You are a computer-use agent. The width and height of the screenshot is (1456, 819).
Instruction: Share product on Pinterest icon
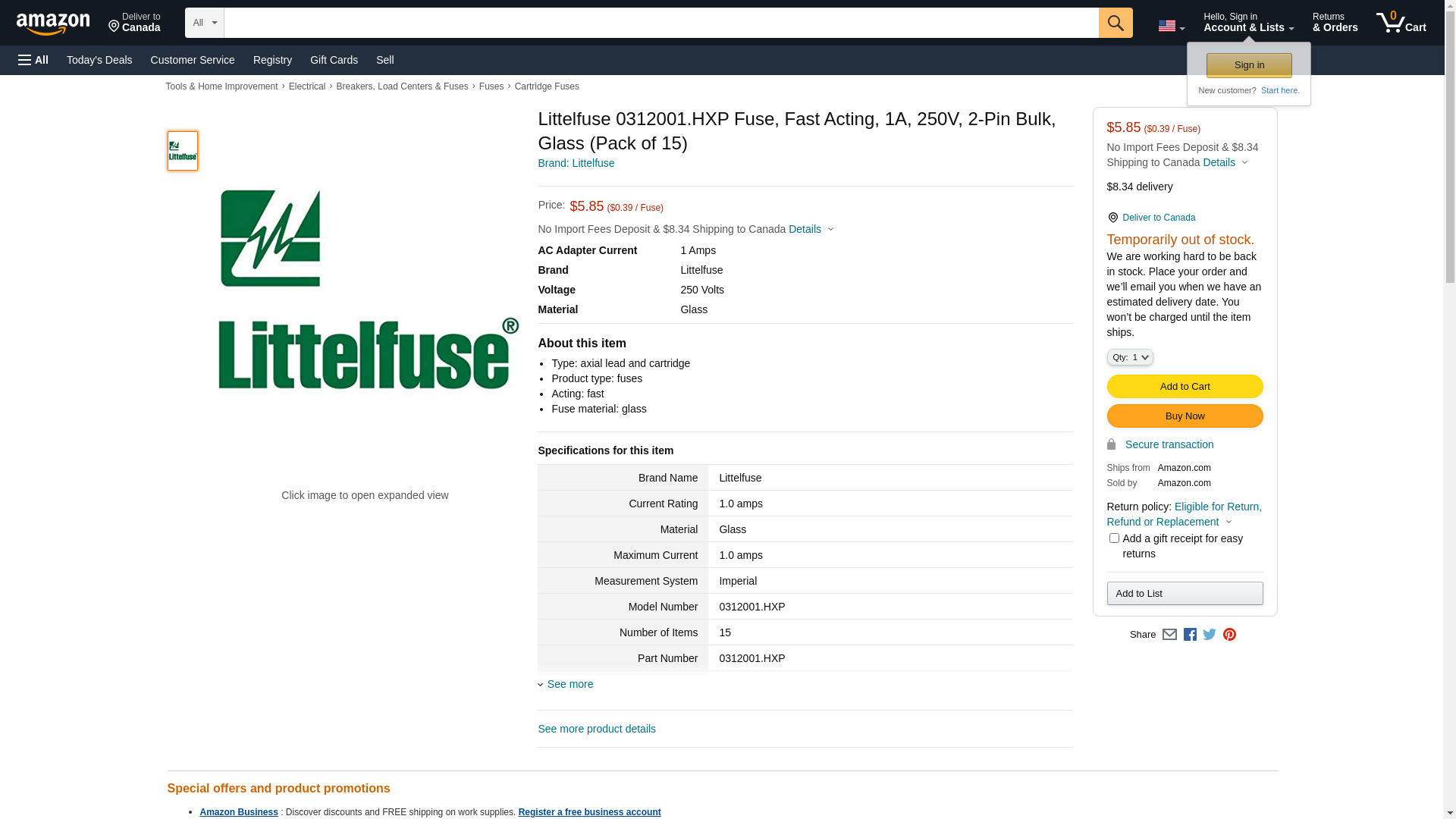(x=1229, y=635)
